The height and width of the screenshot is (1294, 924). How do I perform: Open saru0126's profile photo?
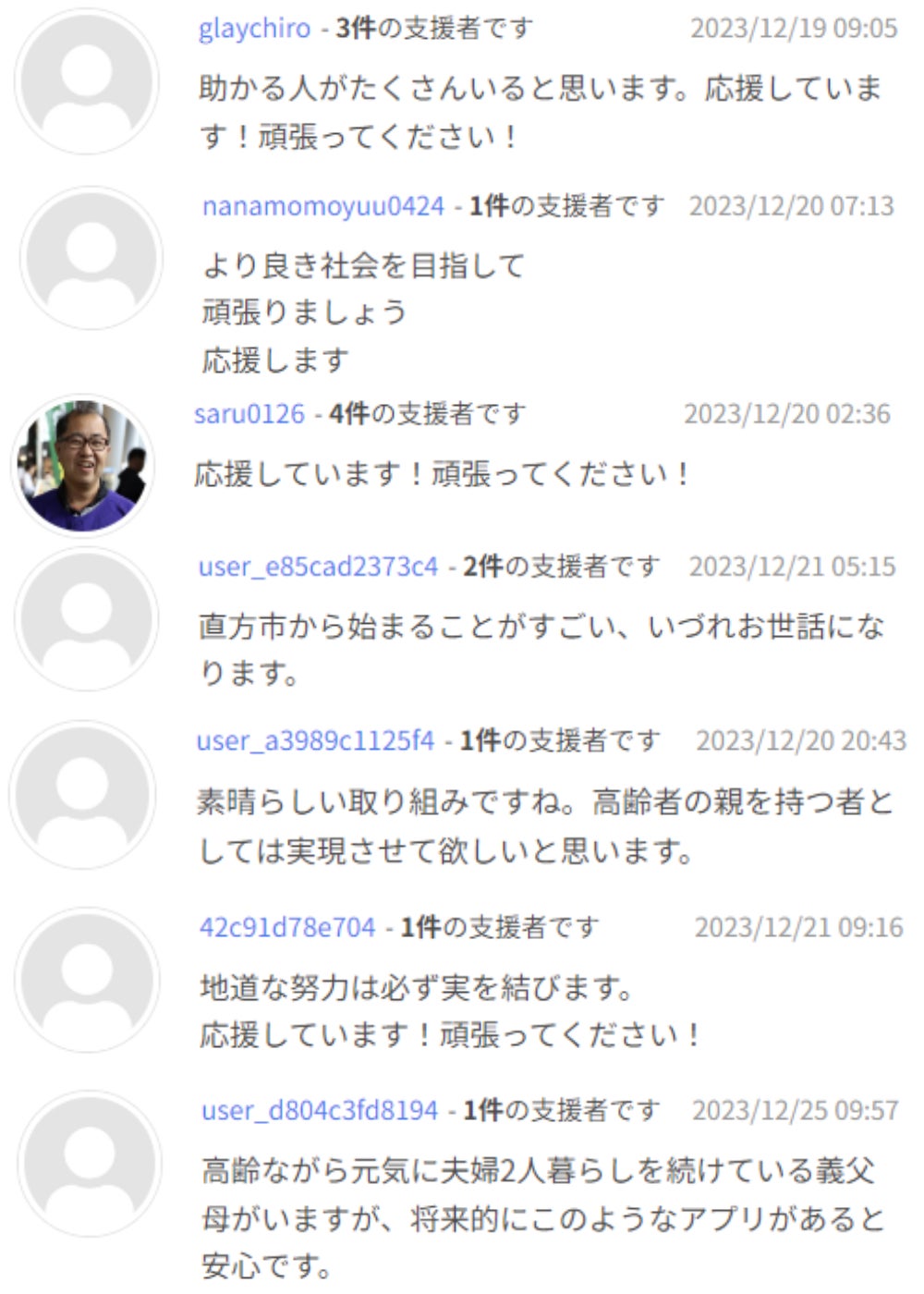coord(83,466)
